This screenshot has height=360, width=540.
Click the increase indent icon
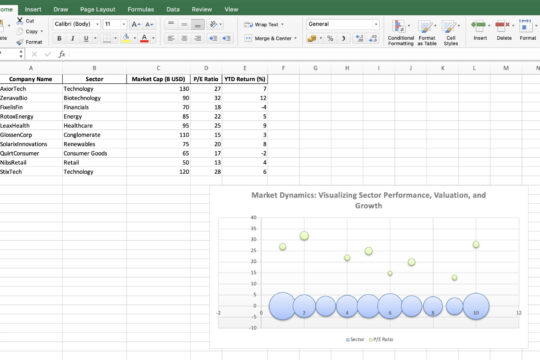tap(227, 38)
